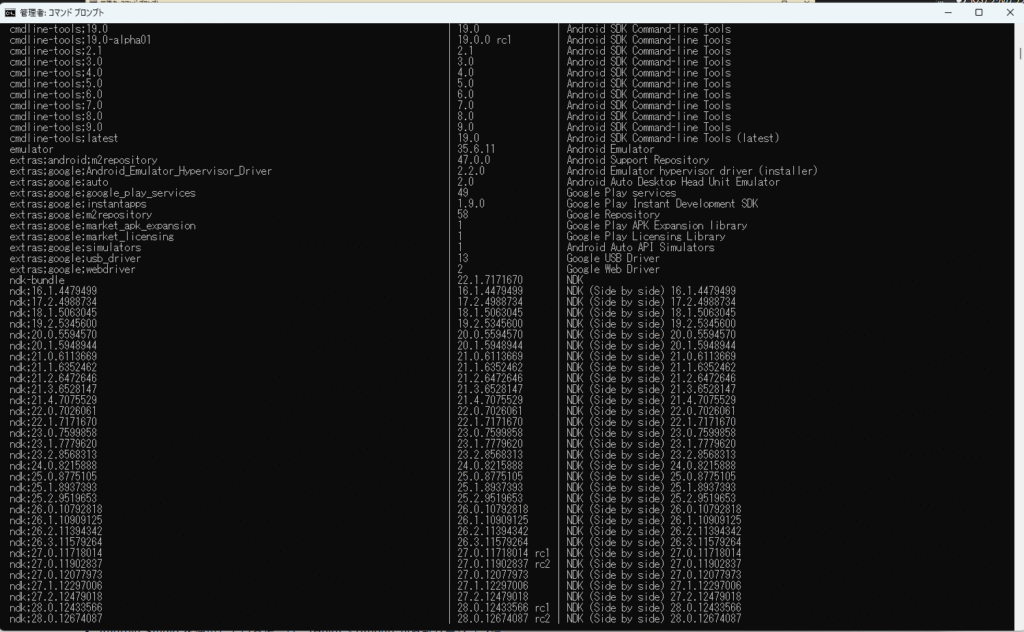Click the 'extras;google;auto' package path
Viewport: 1024px width, 632px height.
(59, 182)
